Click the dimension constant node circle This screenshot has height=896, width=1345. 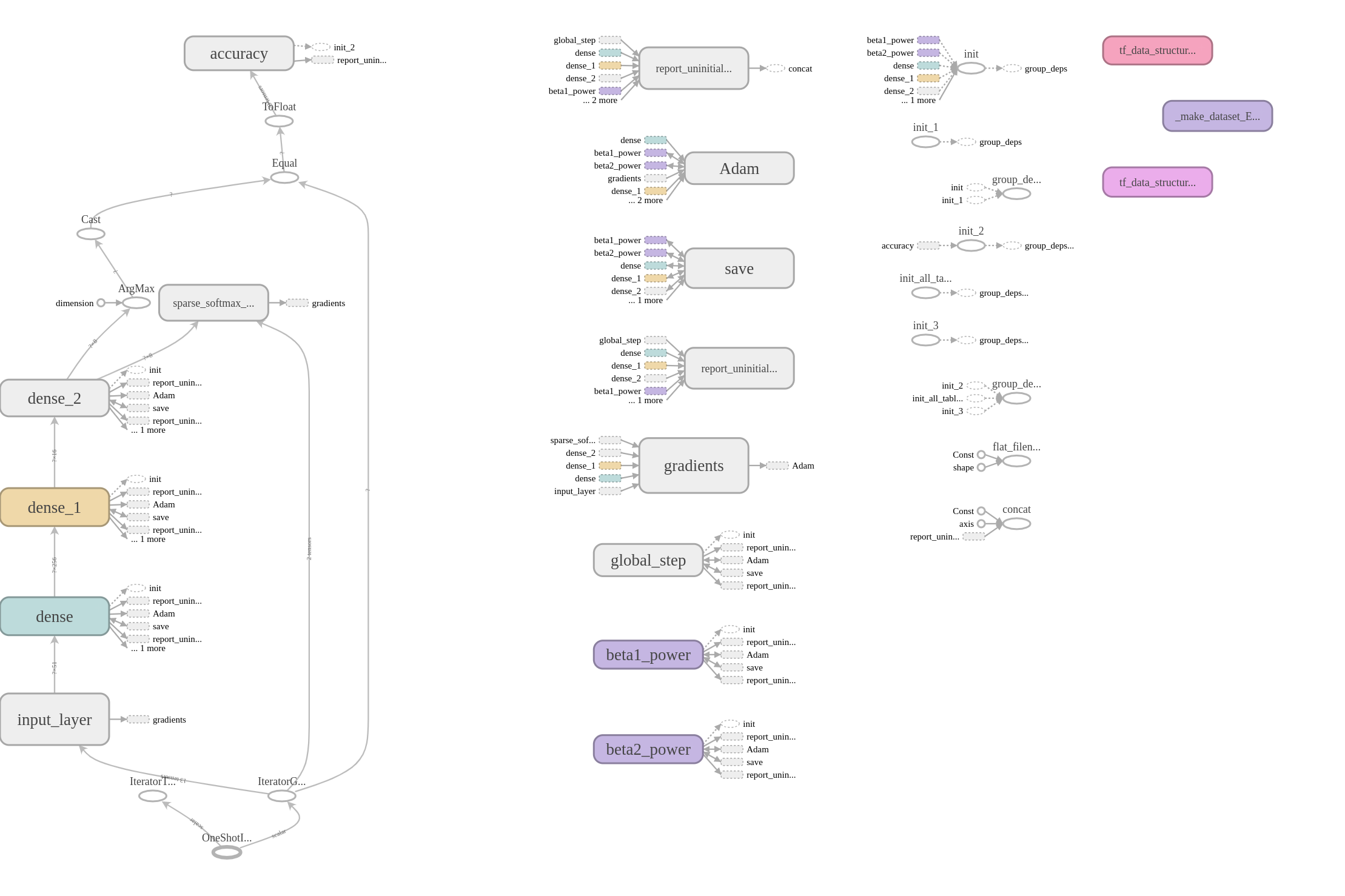point(101,303)
